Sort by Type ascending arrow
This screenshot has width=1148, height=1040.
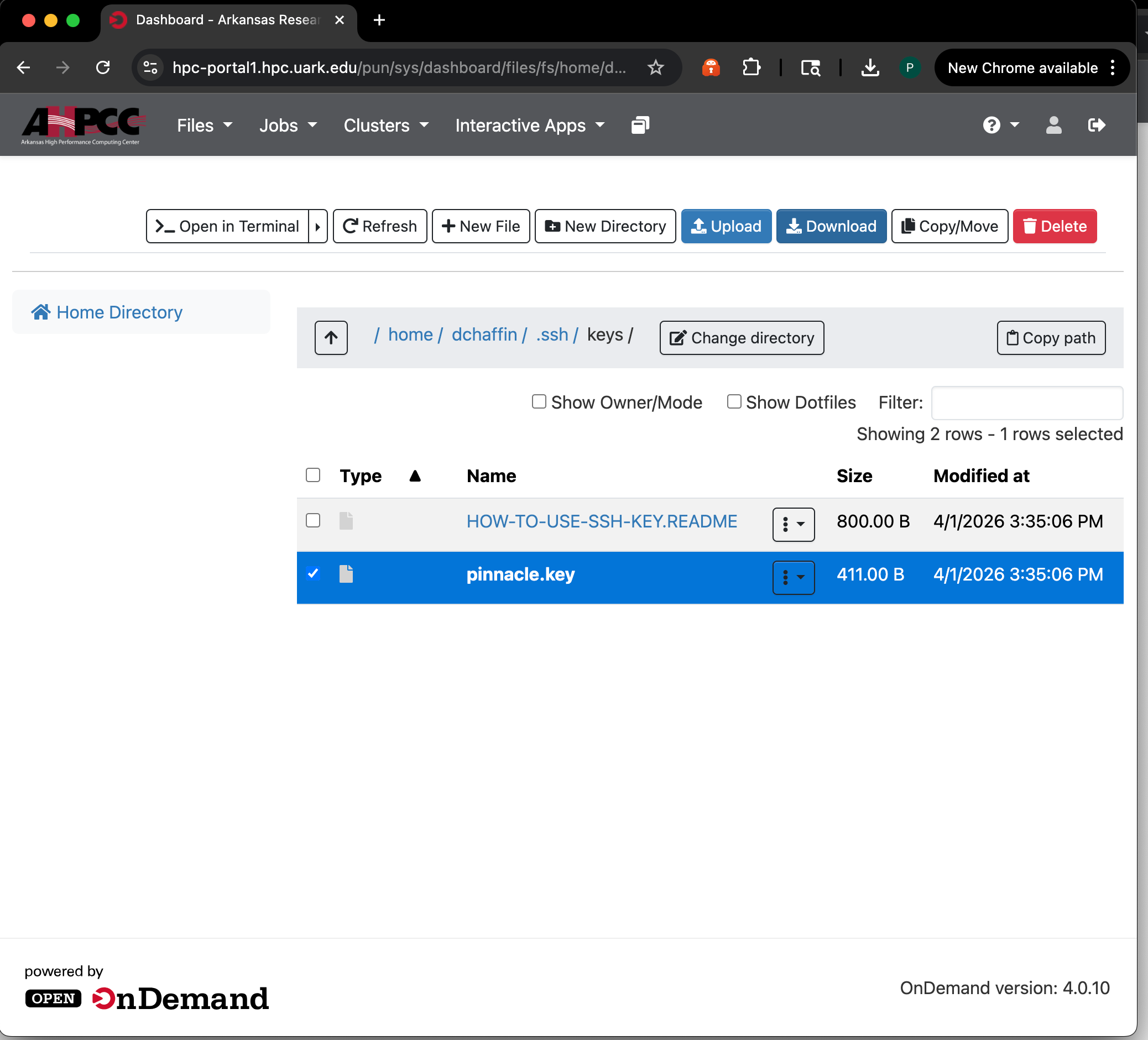click(415, 475)
